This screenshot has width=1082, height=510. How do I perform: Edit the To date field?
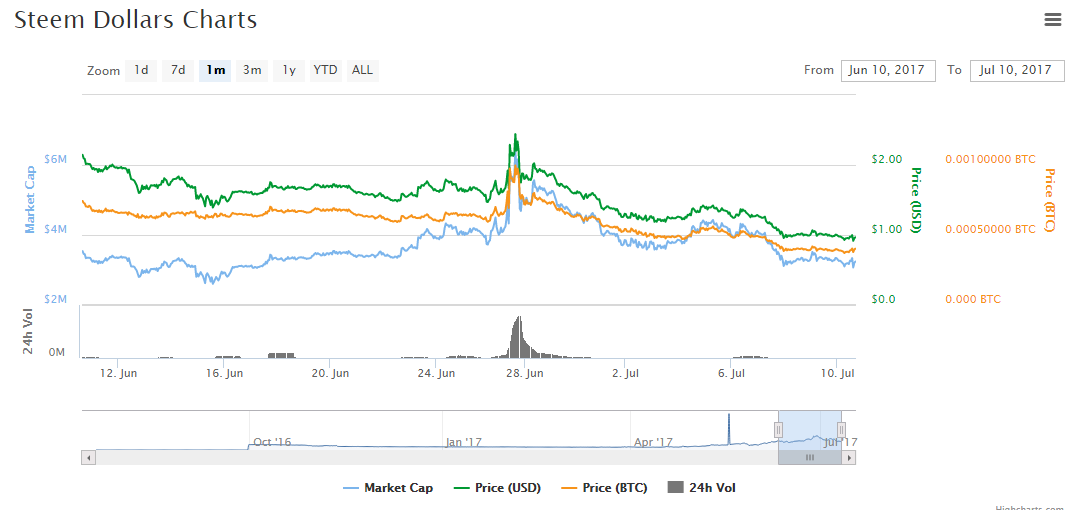1017,70
